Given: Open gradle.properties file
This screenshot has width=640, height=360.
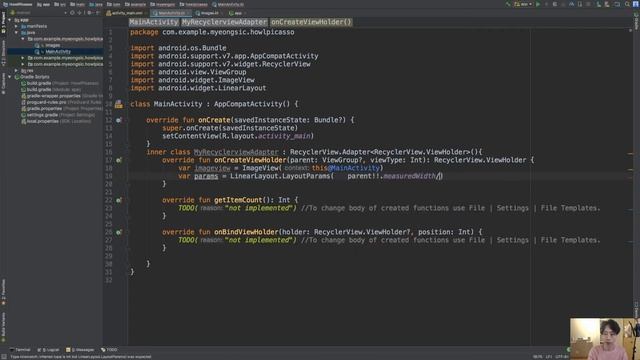Looking at the screenshot, I should (62, 109).
